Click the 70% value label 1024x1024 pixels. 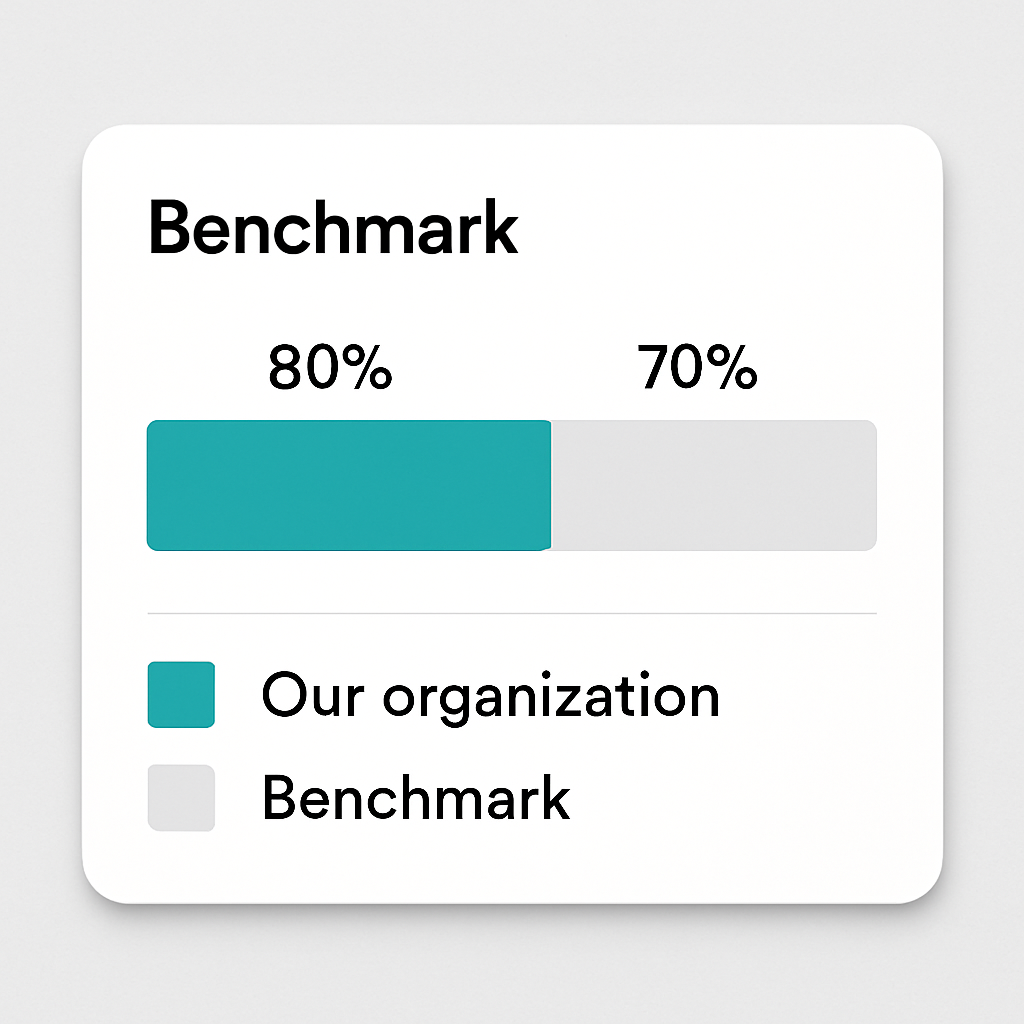698,369
